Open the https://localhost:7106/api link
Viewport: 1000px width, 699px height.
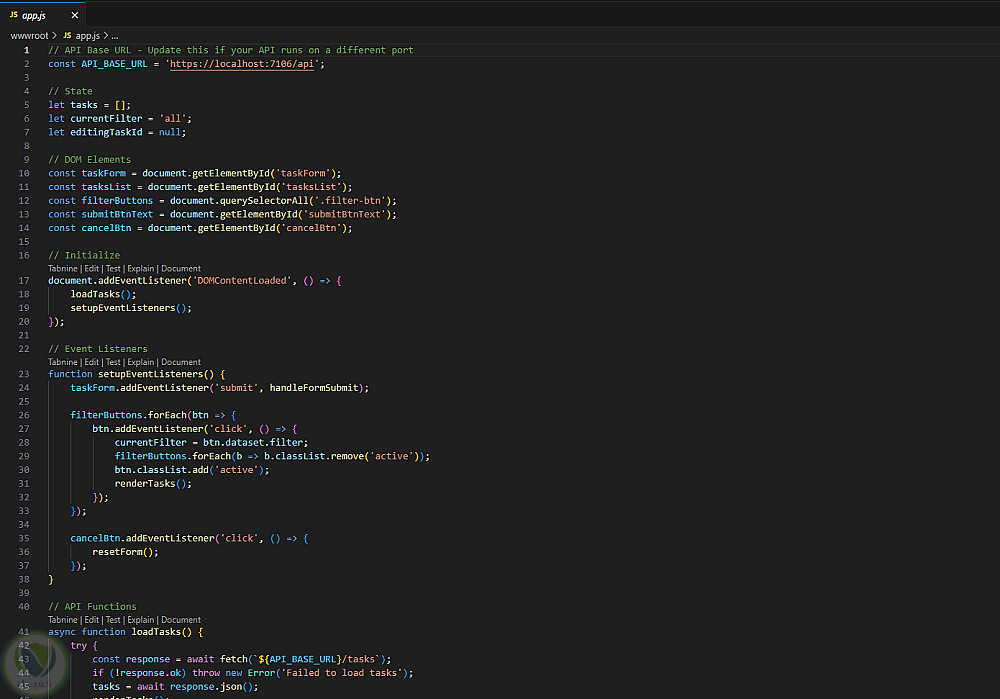(242, 64)
